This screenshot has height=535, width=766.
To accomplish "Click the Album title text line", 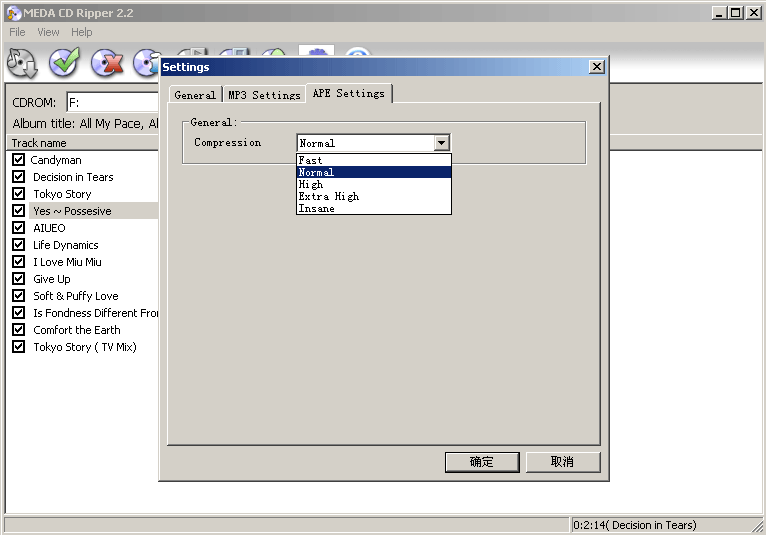I will 85,124.
